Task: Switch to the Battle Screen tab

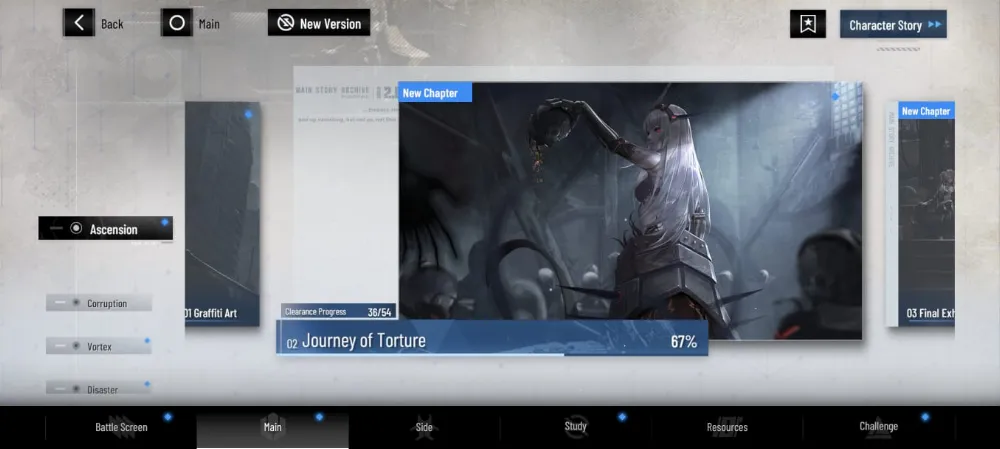Action: coord(121,427)
